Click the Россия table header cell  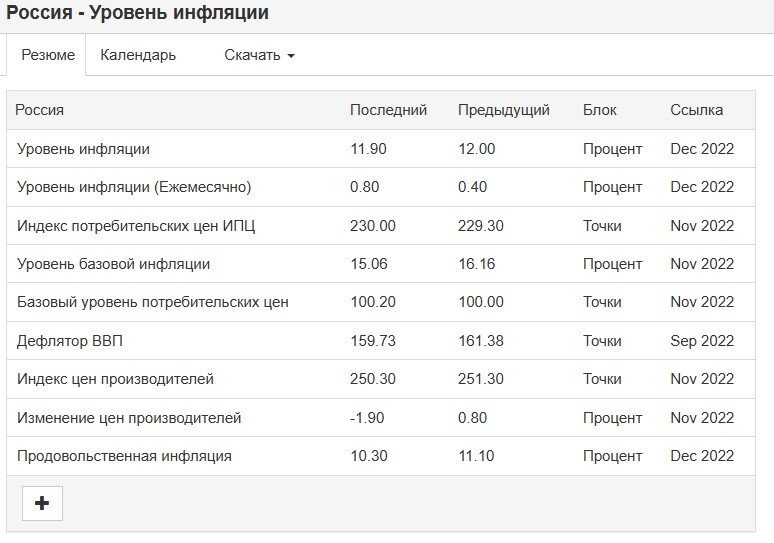tap(39, 110)
